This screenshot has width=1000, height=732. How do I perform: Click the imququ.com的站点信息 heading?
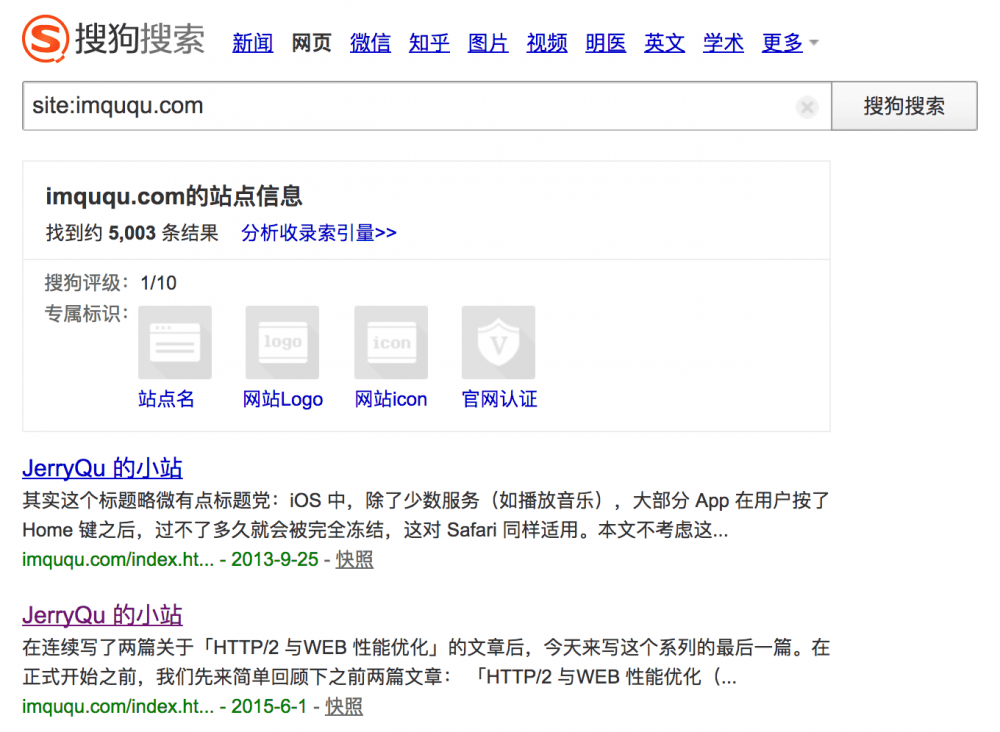click(174, 196)
